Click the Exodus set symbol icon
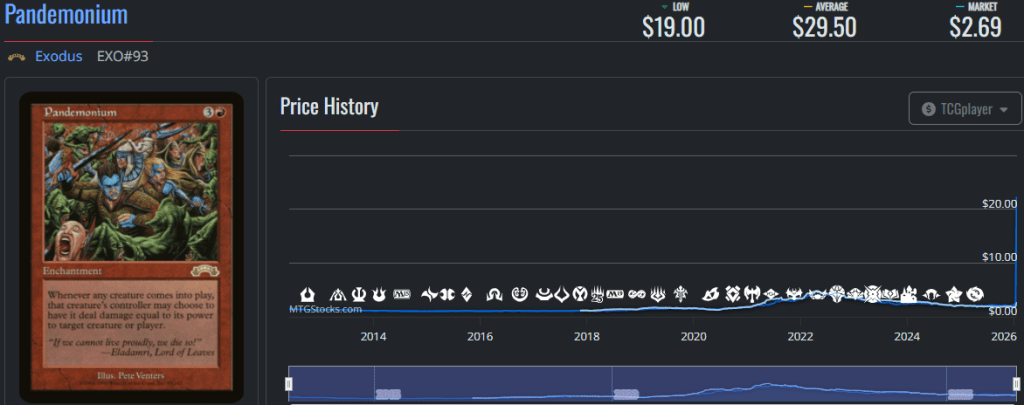 [x=16, y=57]
